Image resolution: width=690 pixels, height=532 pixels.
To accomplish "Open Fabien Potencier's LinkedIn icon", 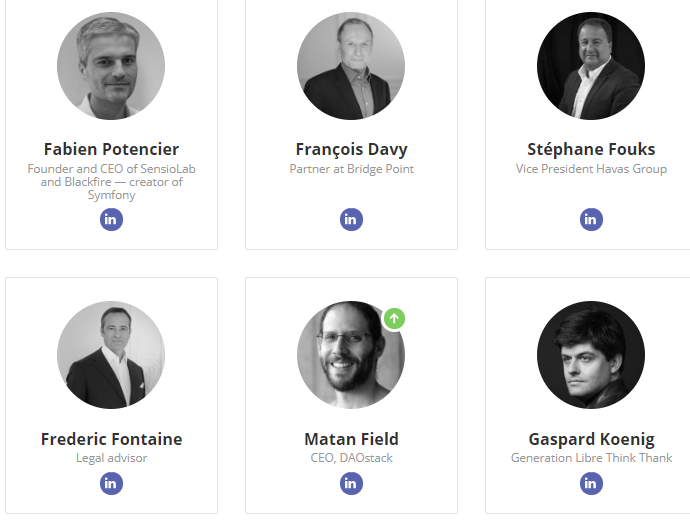I will (x=111, y=219).
